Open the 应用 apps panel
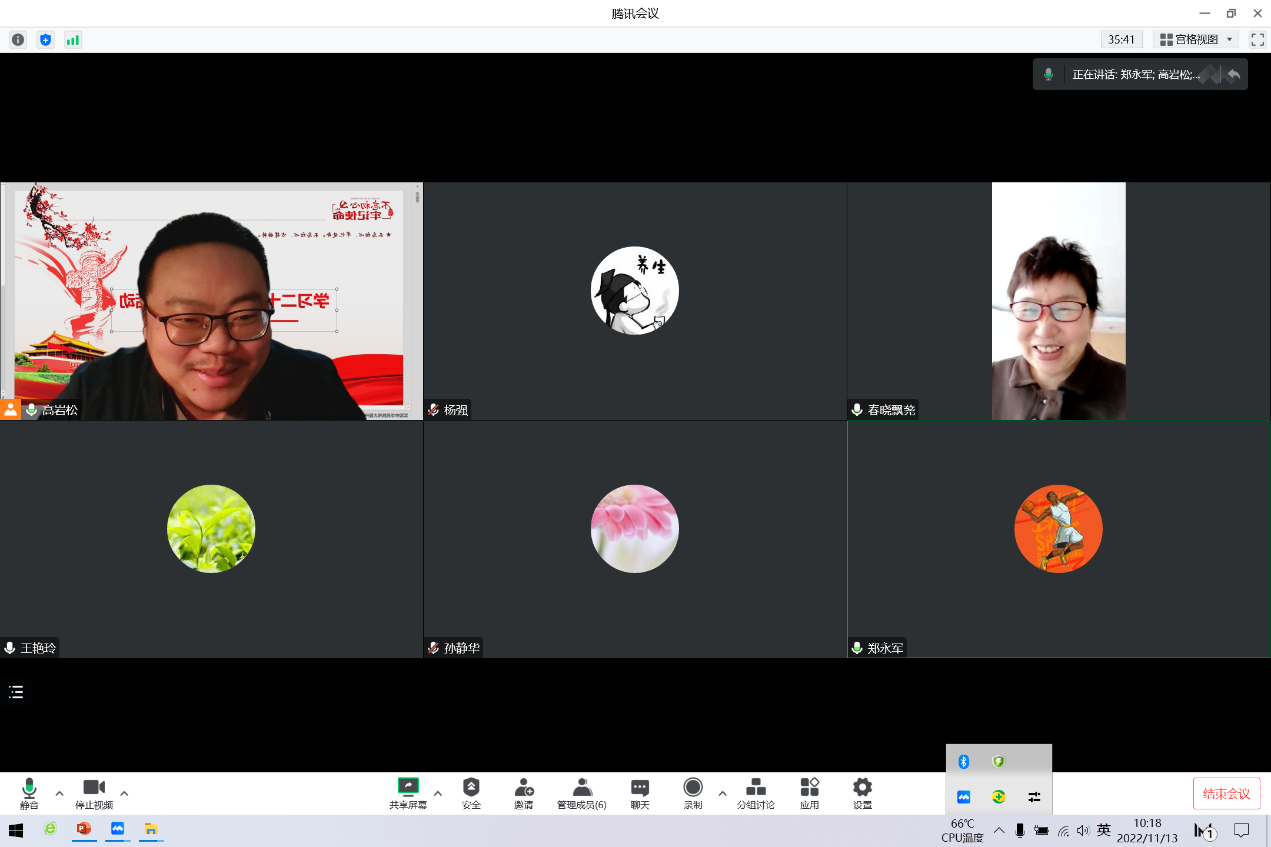This screenshot has height=847, width=1271. (x=809, y=793)
